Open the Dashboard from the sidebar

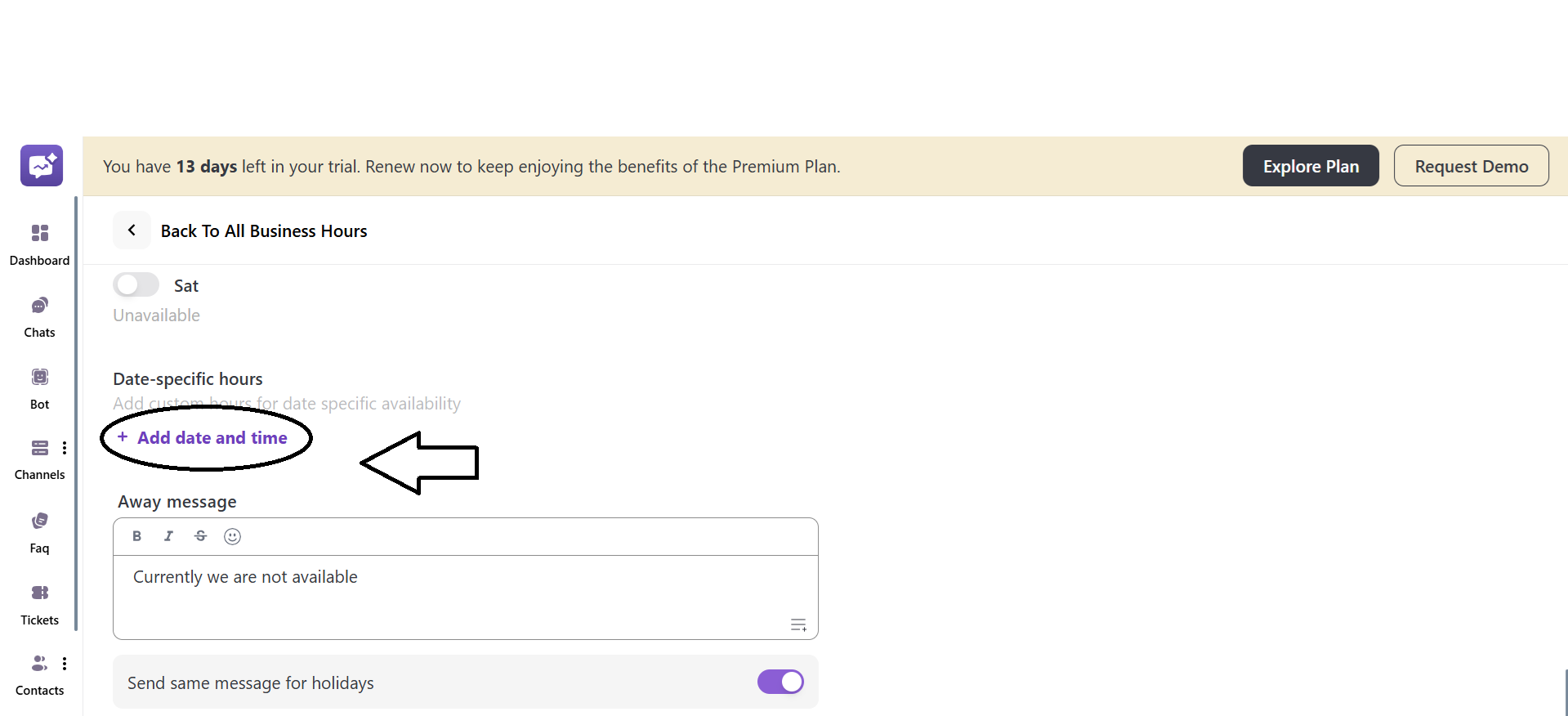pyautogui.click(x=39, y=243)
